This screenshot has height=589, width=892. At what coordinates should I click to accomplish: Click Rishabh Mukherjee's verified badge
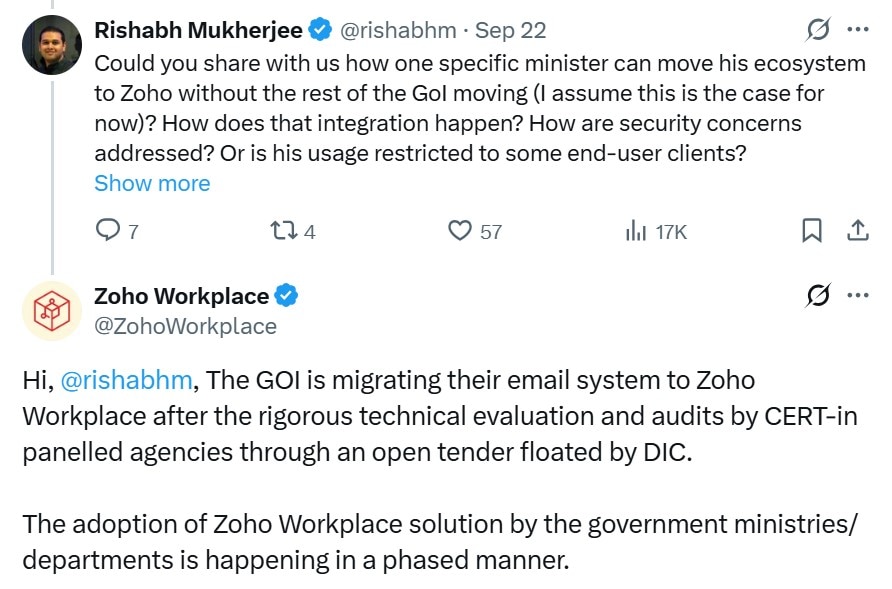click(x=320, y=31)
